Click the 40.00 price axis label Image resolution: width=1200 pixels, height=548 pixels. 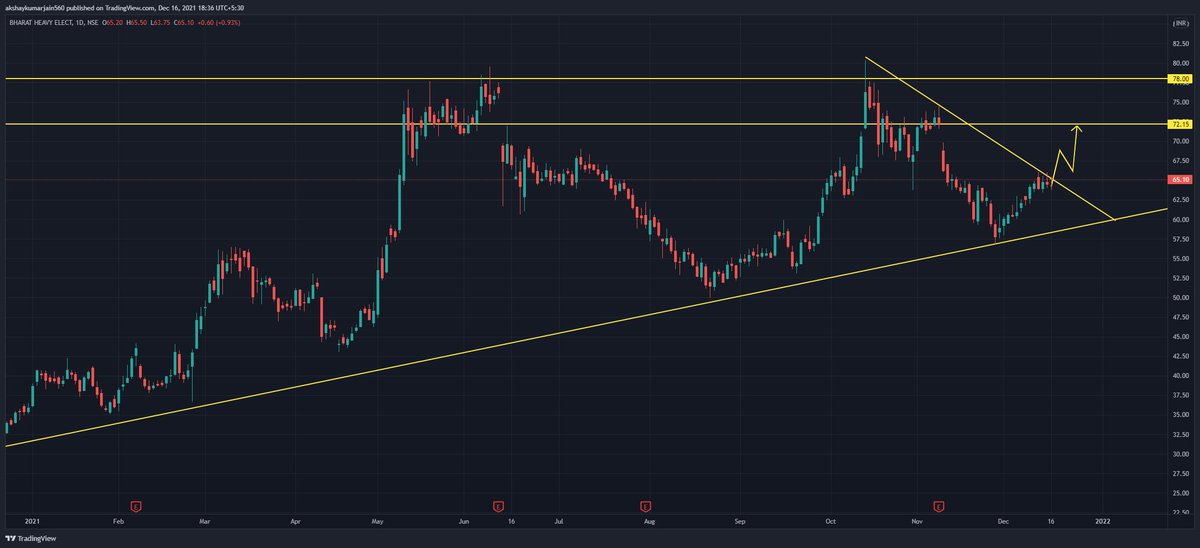[x=1180, y=375]
